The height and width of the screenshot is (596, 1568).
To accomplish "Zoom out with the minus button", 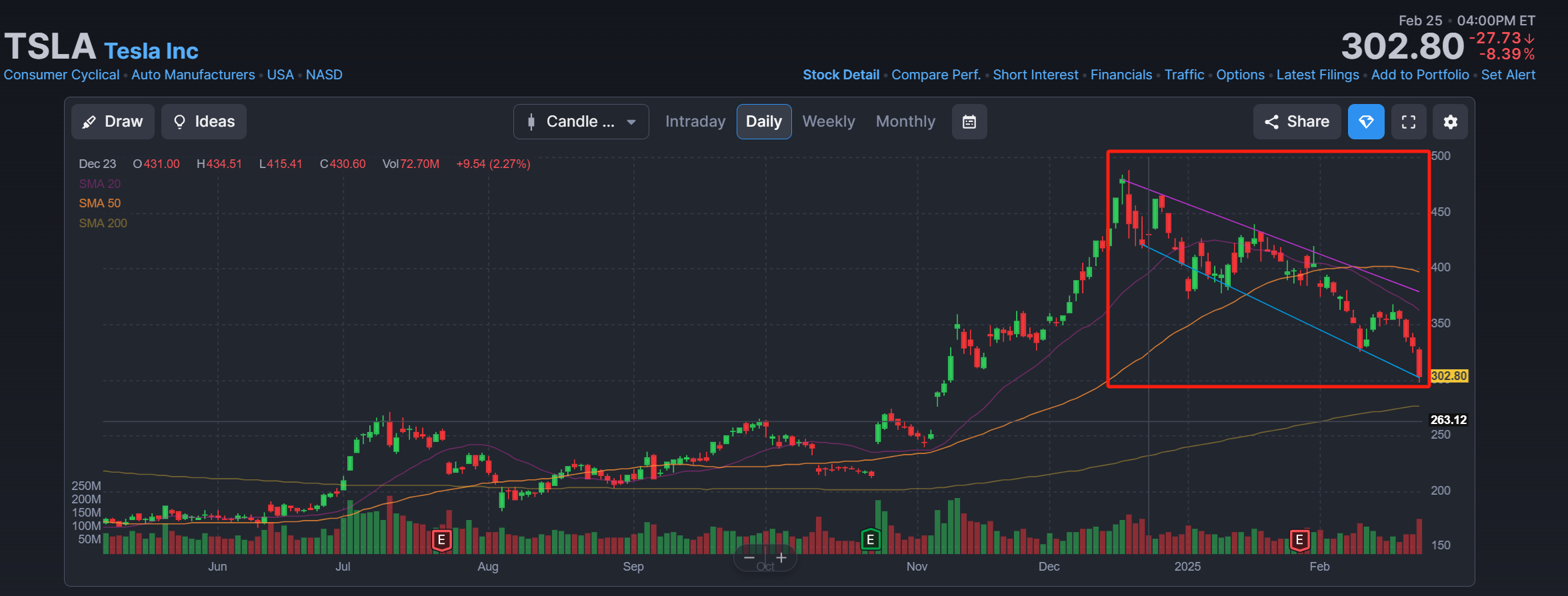I will coord(749,557).
